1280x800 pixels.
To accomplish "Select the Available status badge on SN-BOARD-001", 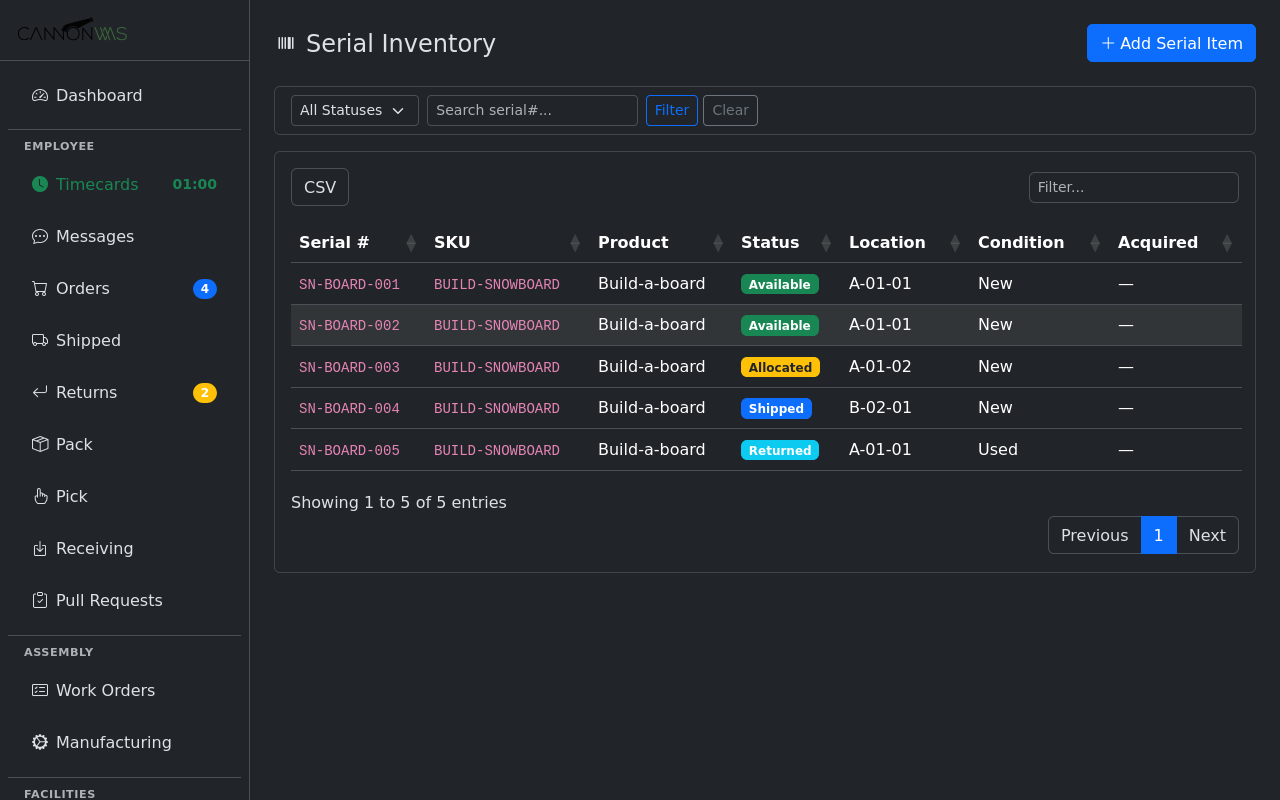I will (780, 284).
